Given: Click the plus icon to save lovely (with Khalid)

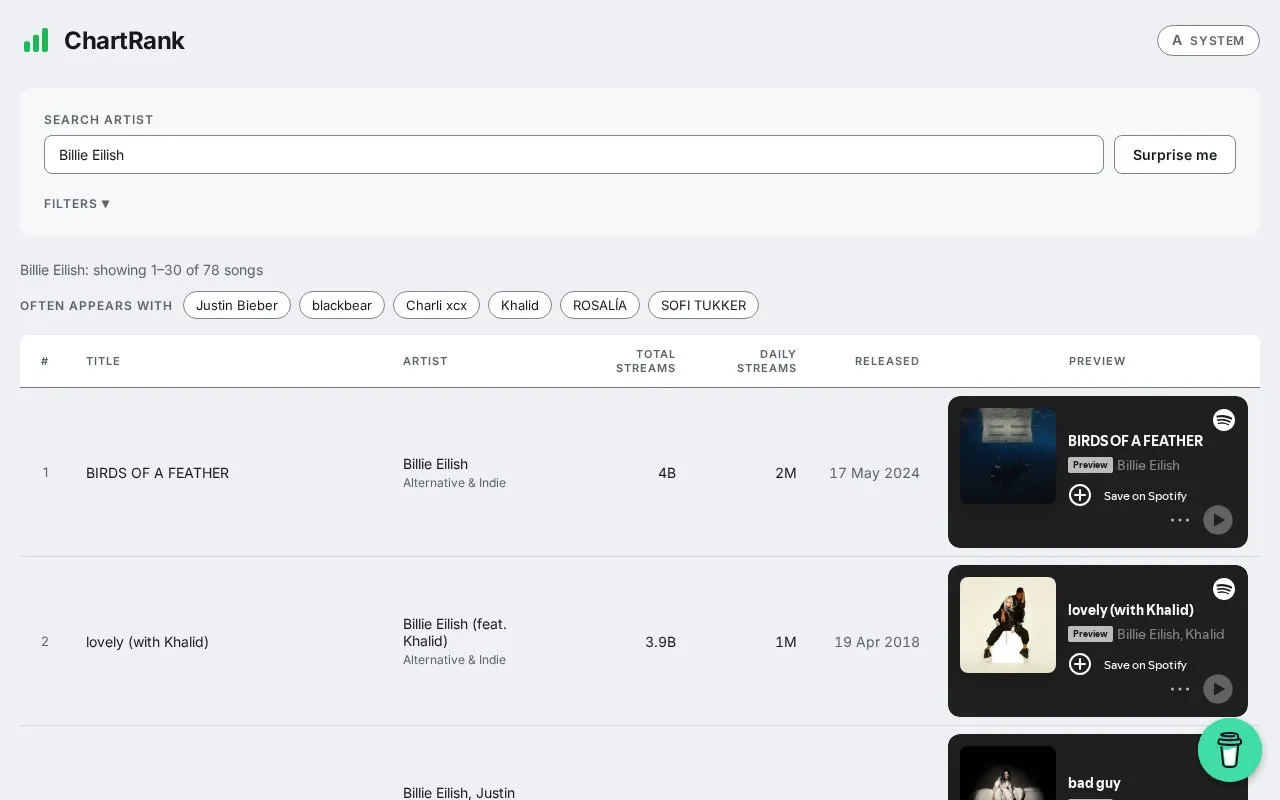Looking at the screenshot, I should click(1080, 664).
